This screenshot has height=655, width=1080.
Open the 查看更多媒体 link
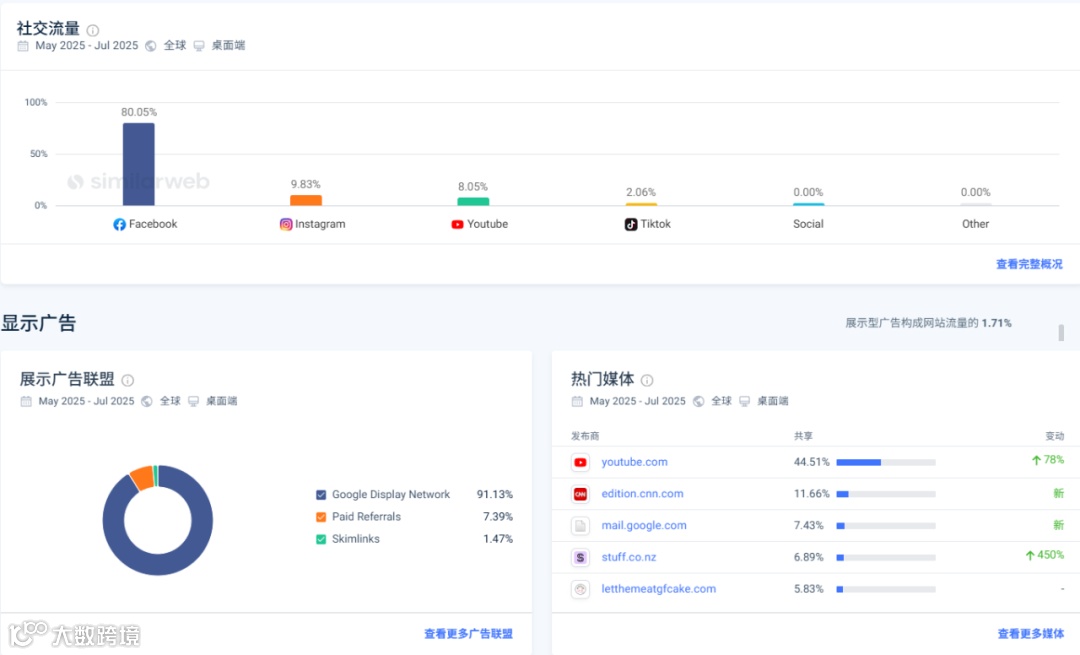click(1030, 634)
